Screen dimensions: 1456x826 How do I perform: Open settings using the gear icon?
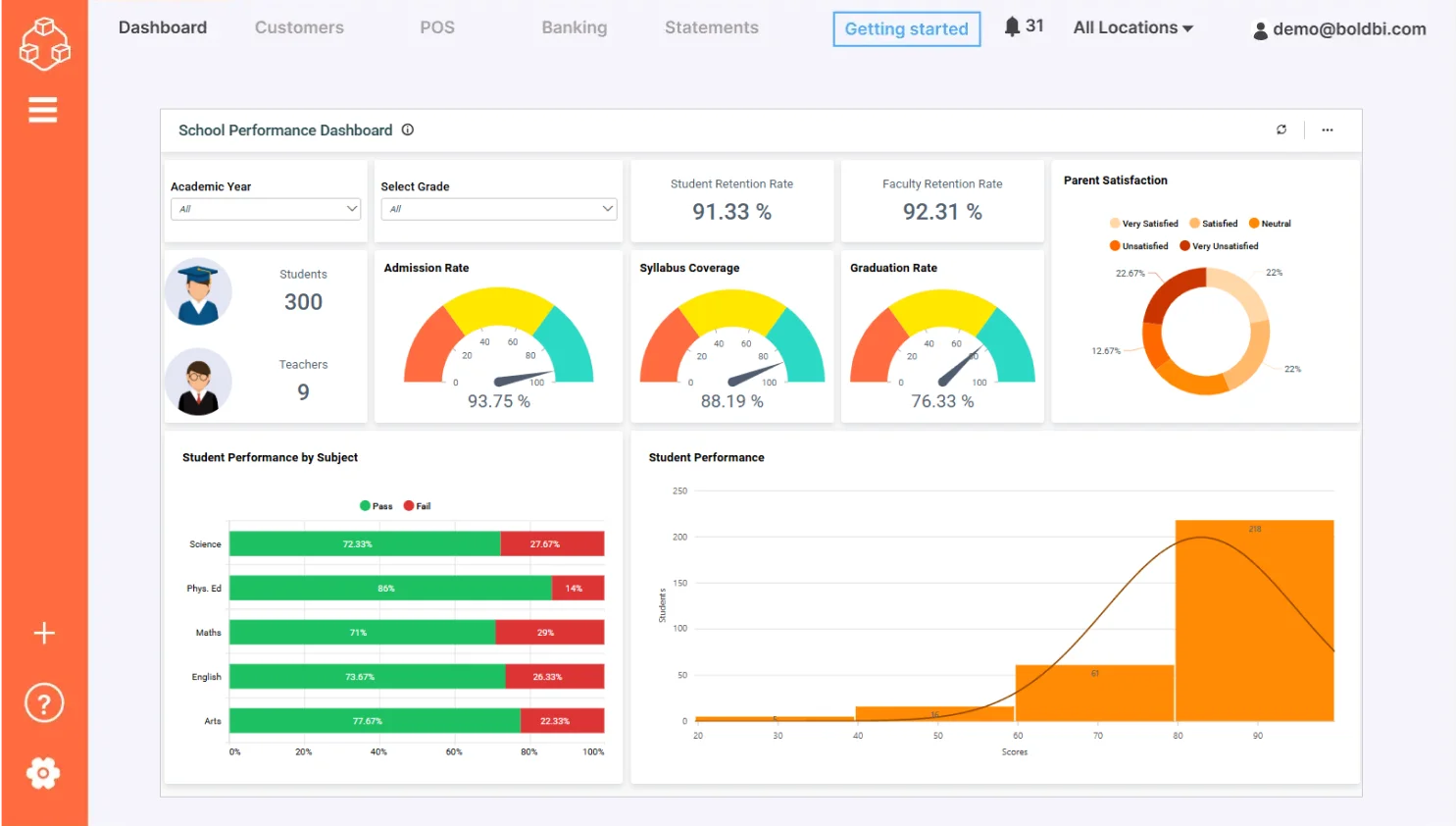43,773
